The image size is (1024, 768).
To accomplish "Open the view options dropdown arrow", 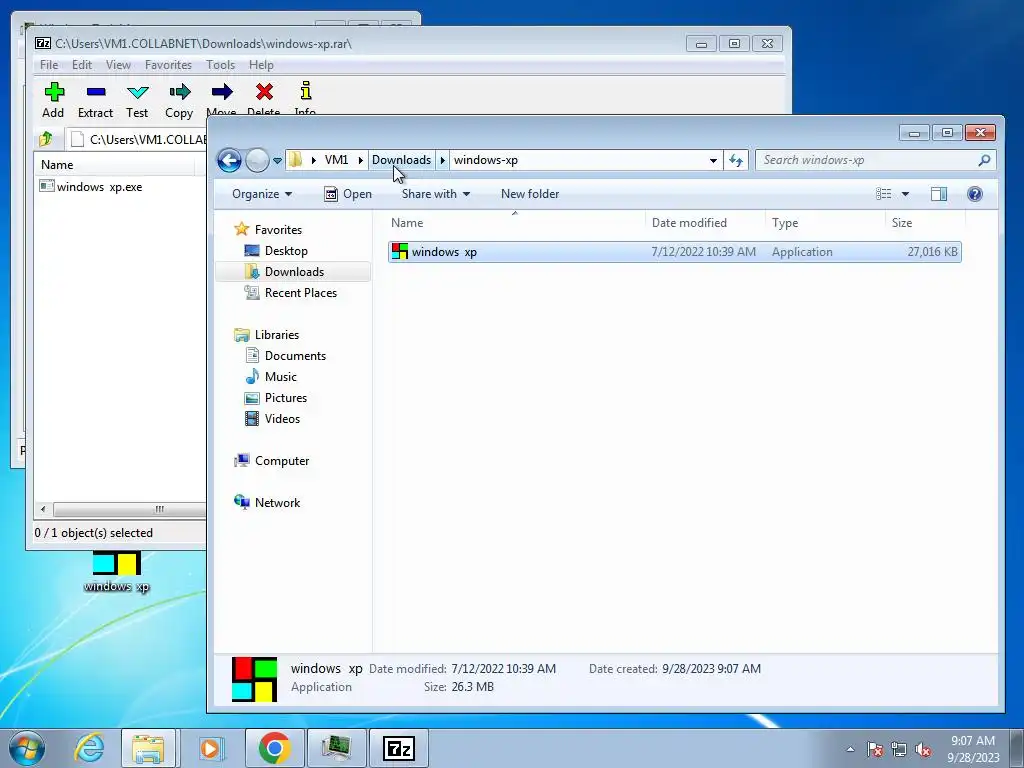I will pos(905,194).
